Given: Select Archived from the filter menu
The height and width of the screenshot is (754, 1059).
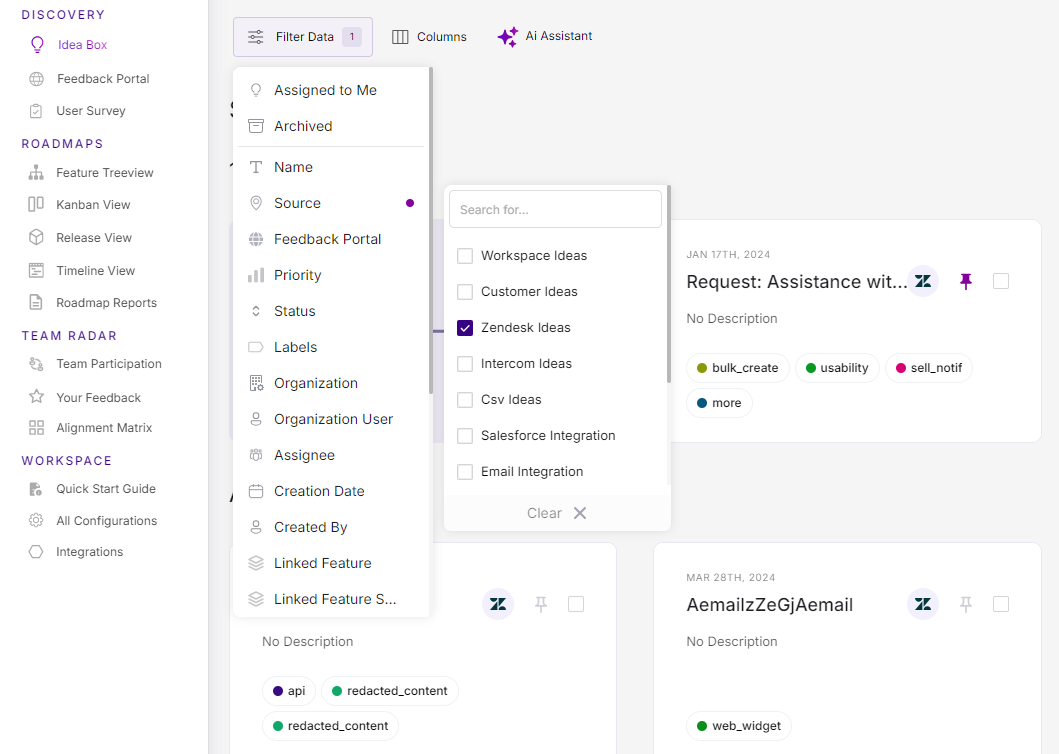Looking at the screenshot, I should pos(303,126).
